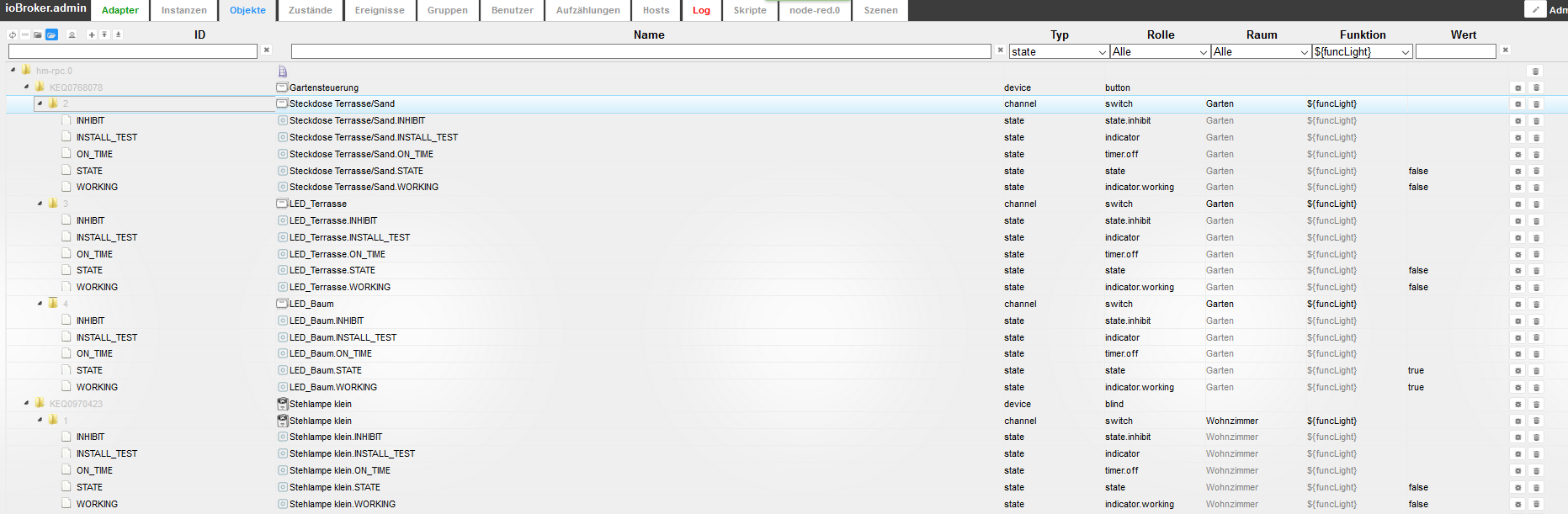Click the plus icon to add object

coord(92,34)
